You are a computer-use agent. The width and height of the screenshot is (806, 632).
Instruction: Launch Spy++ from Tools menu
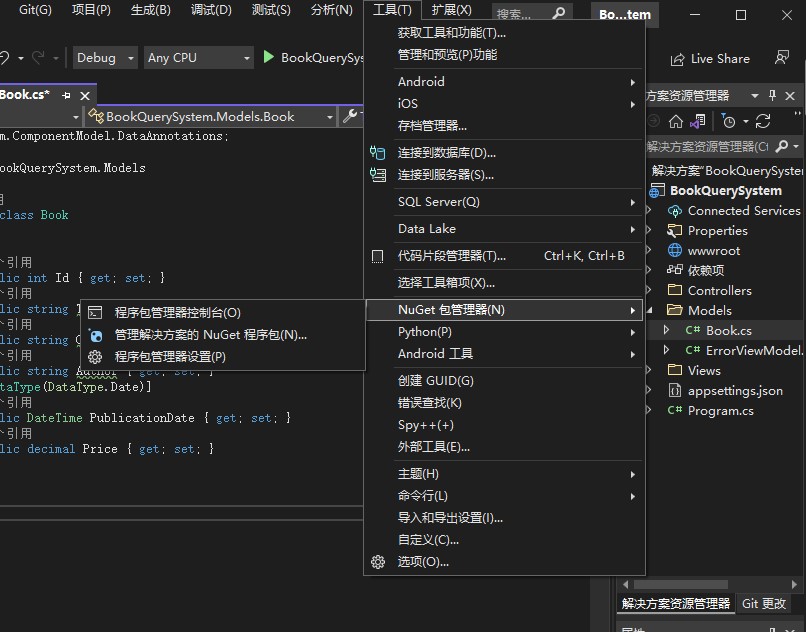[x=504, y=425]
